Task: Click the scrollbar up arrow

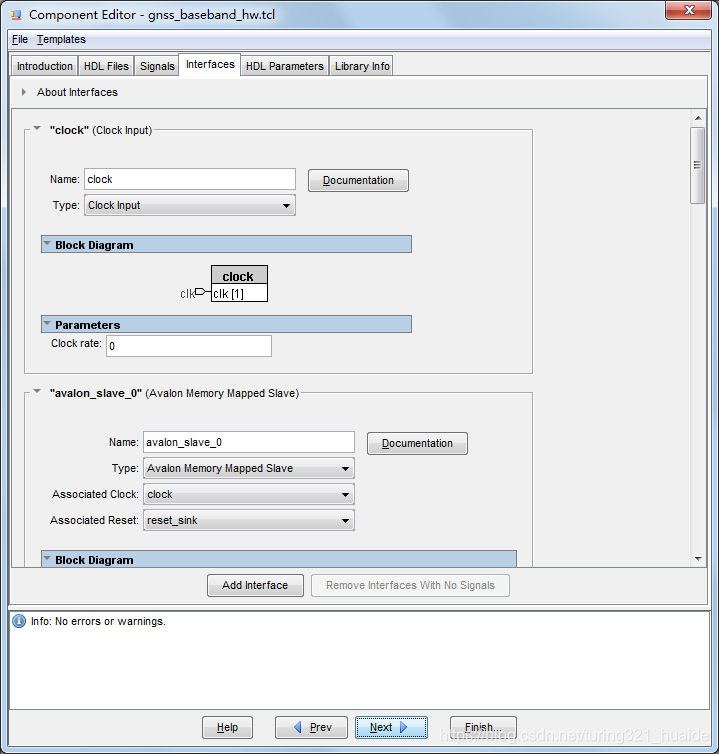Action: coord(698,118)
